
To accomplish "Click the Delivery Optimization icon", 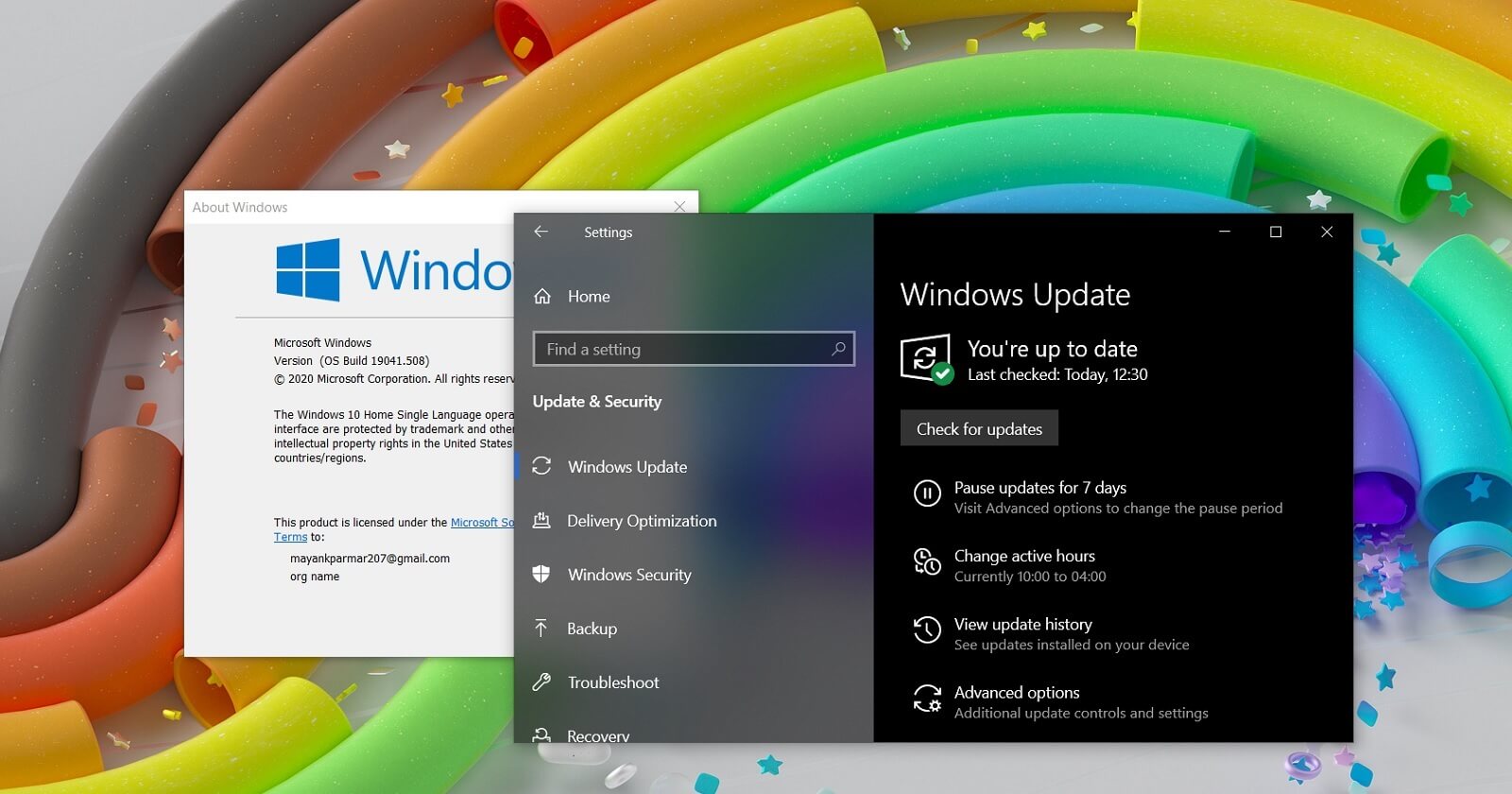I will (x=541, y=520).
